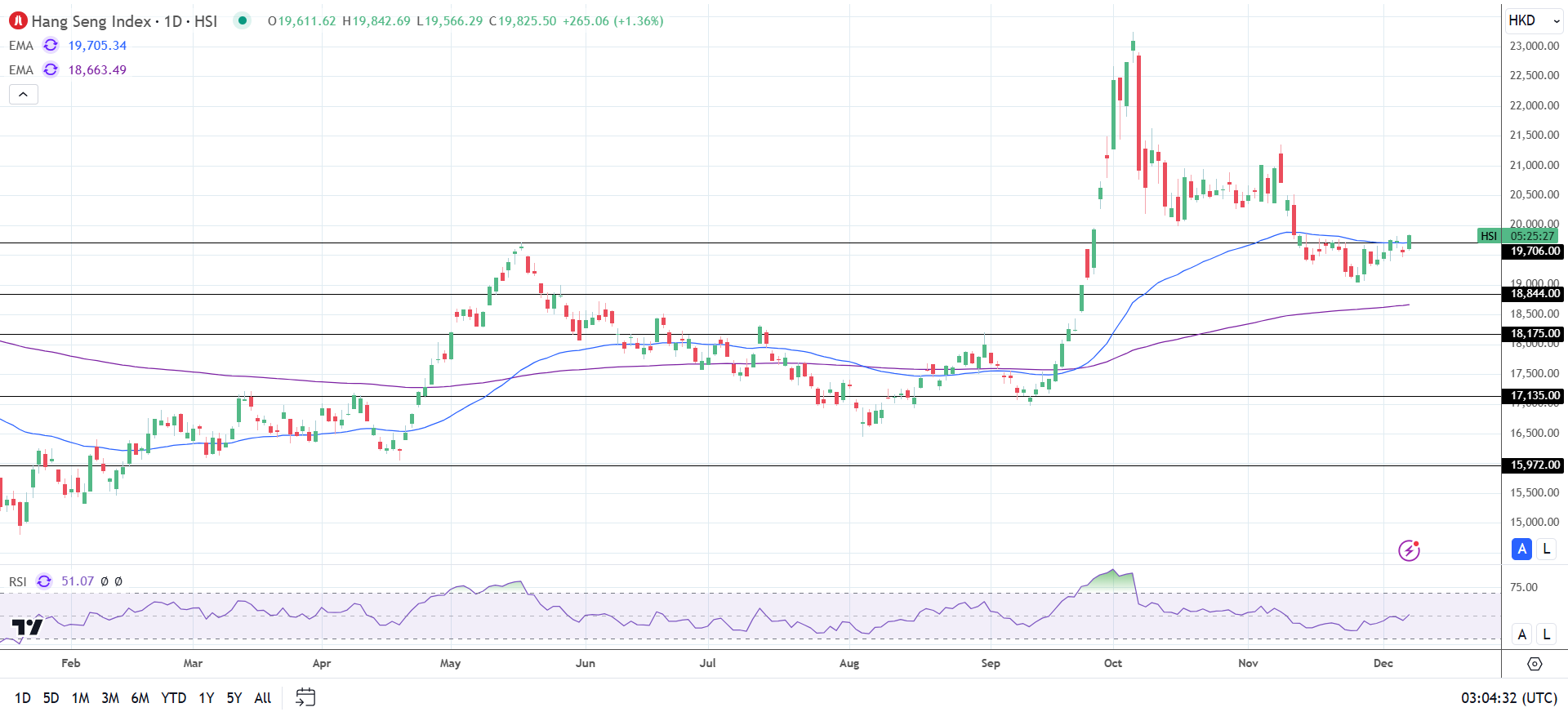Select the 3M time range
This screenshot has width=1568, height=712.
[110, 698]
